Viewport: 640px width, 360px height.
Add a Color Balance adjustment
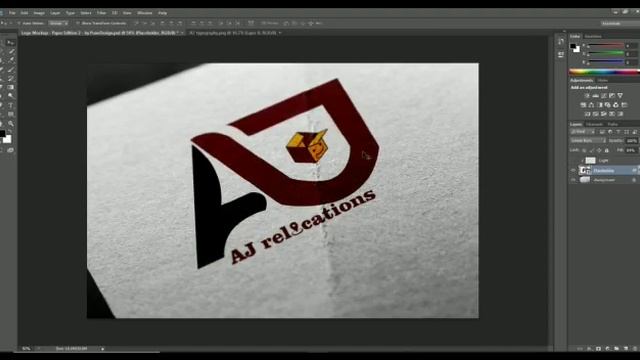click(x=591, y=105)
